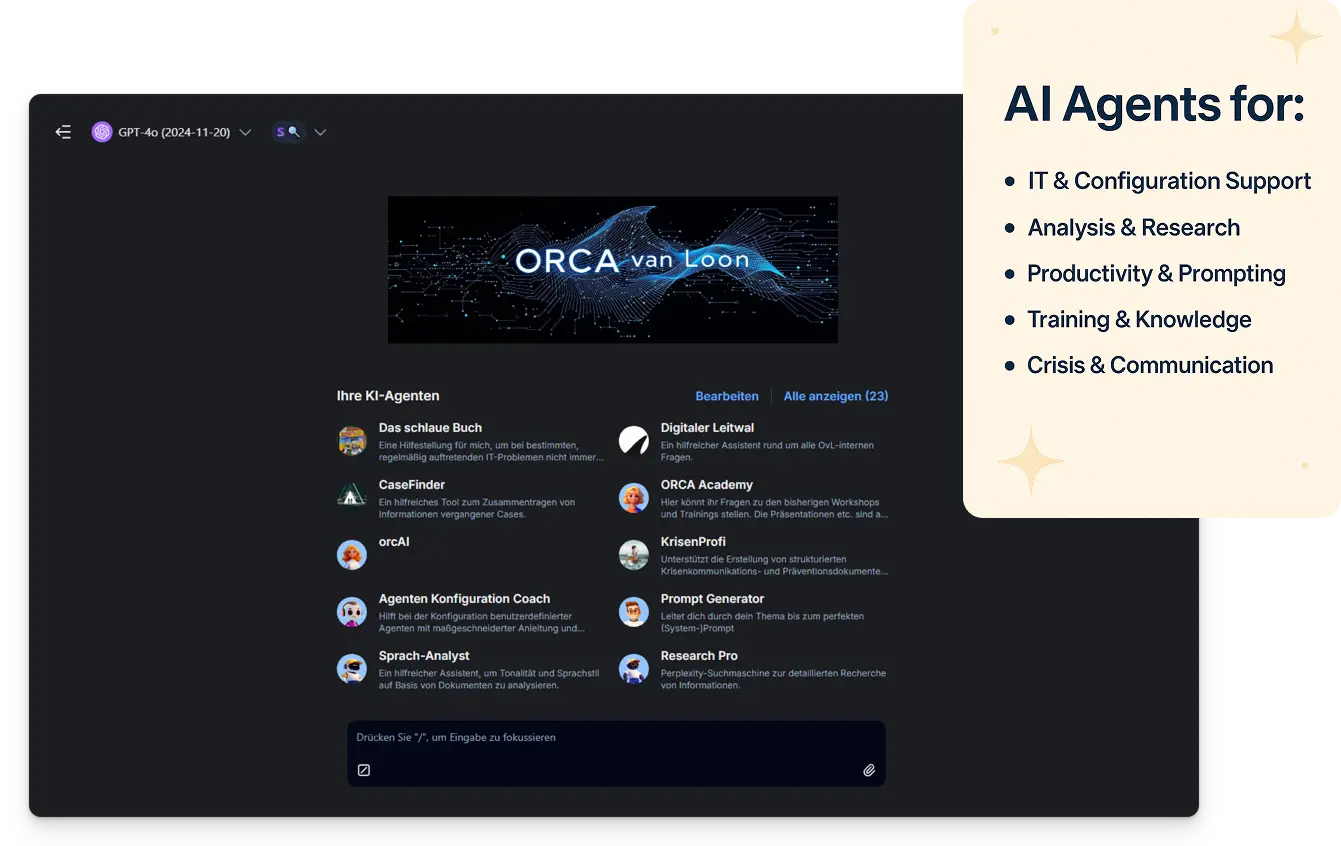1341x846 pixels.
Task: Expand the chevron next to search plugin icon
Action: coord(320,132)
